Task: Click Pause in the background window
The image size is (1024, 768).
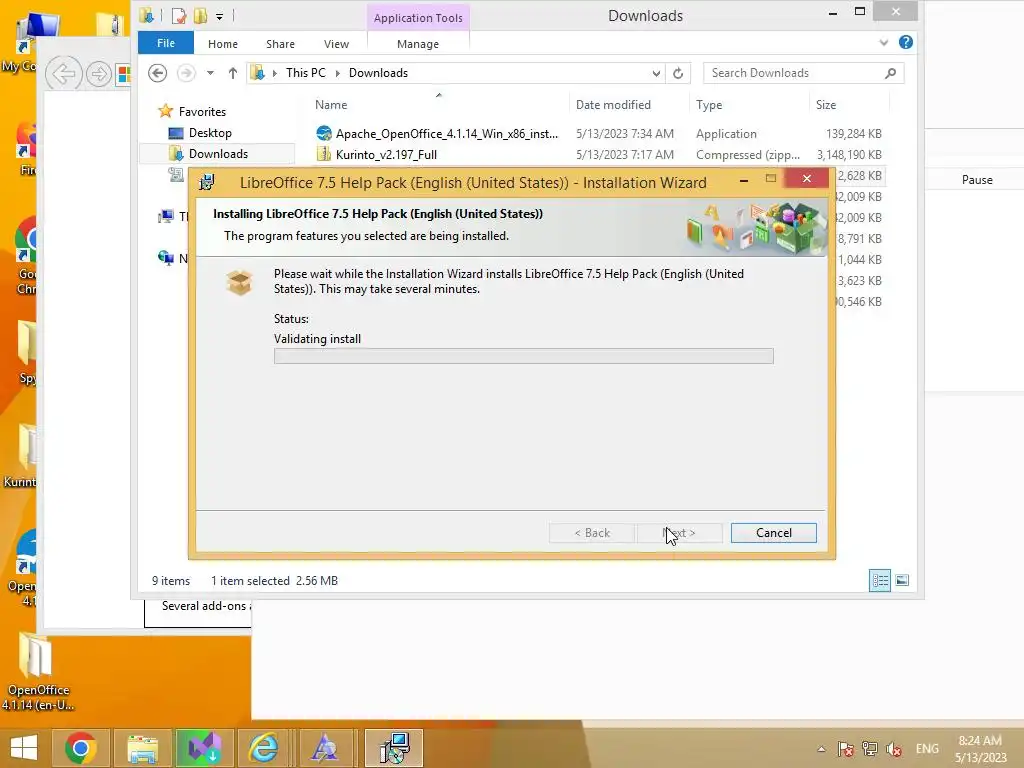Action: tap(977, 180)
